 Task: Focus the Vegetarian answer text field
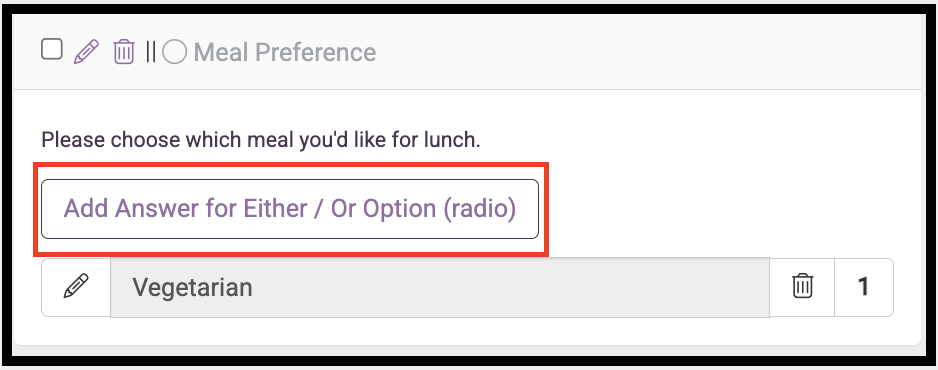coord(440,287)
